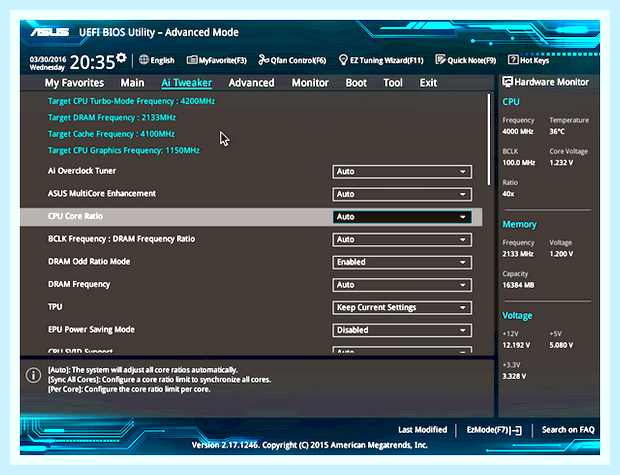
Task: Open ASUS MultiCore Enhancement dropdown
Action: (x=402, y=194)
